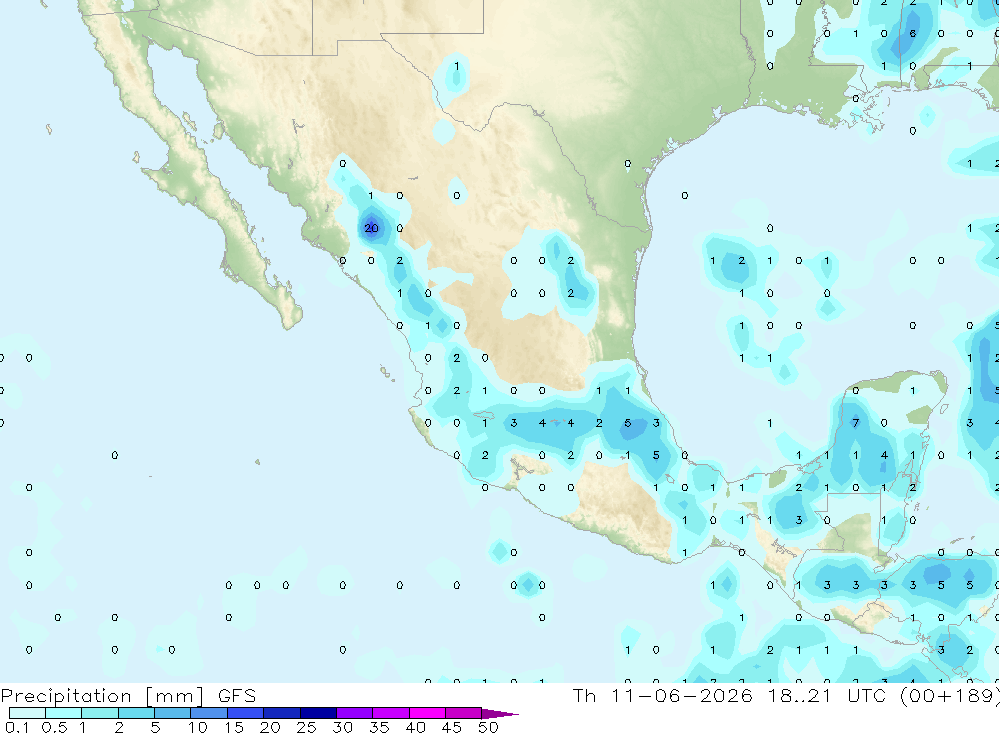Pick the legend swatch between 5 and 10
Image resolution: width=1000 pixels, height=733 pixels.
[172, 713]
